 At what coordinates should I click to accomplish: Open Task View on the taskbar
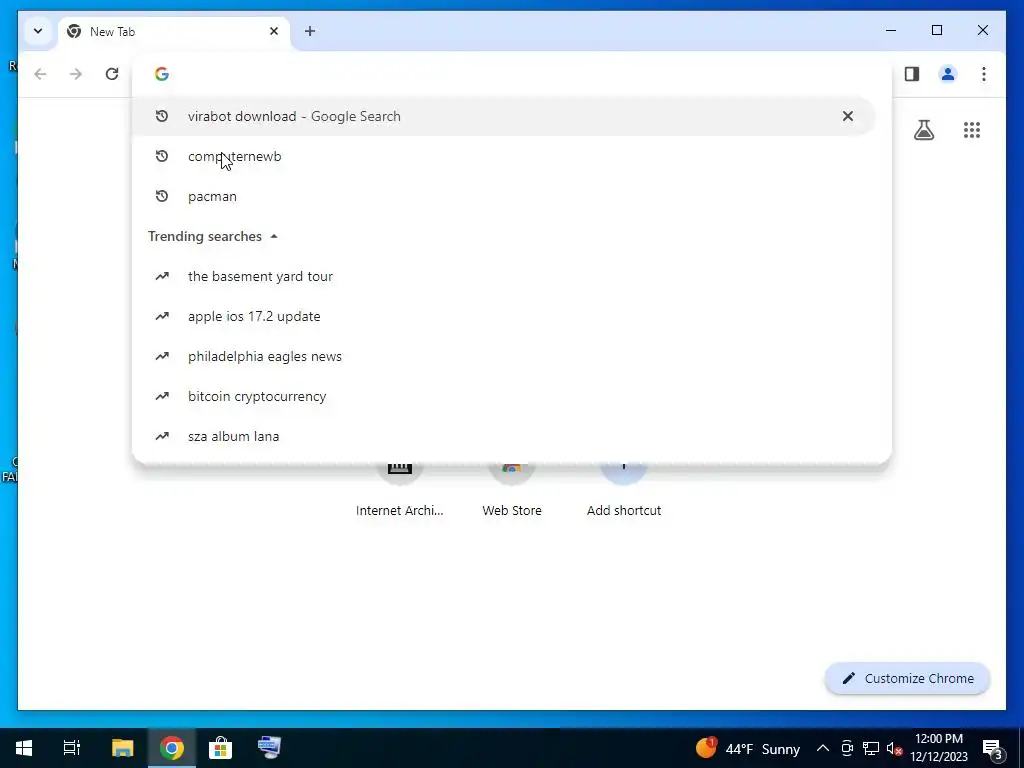(x=72, y=748)
